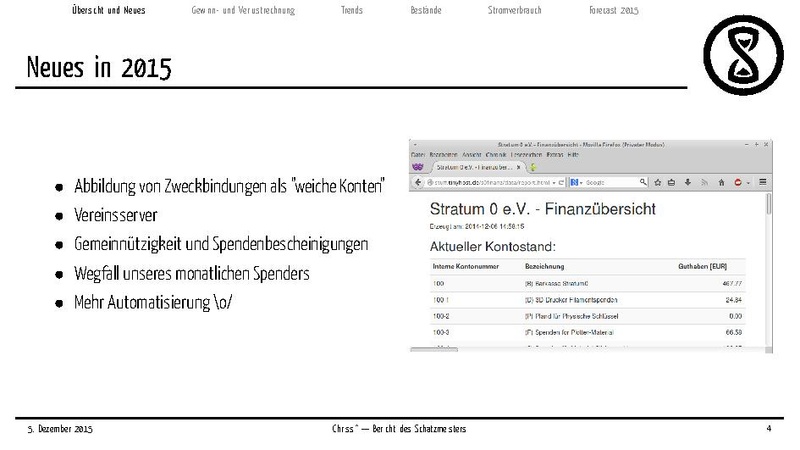
Task: Click the slide title Neues in 2015
Action: pos(99,67)
